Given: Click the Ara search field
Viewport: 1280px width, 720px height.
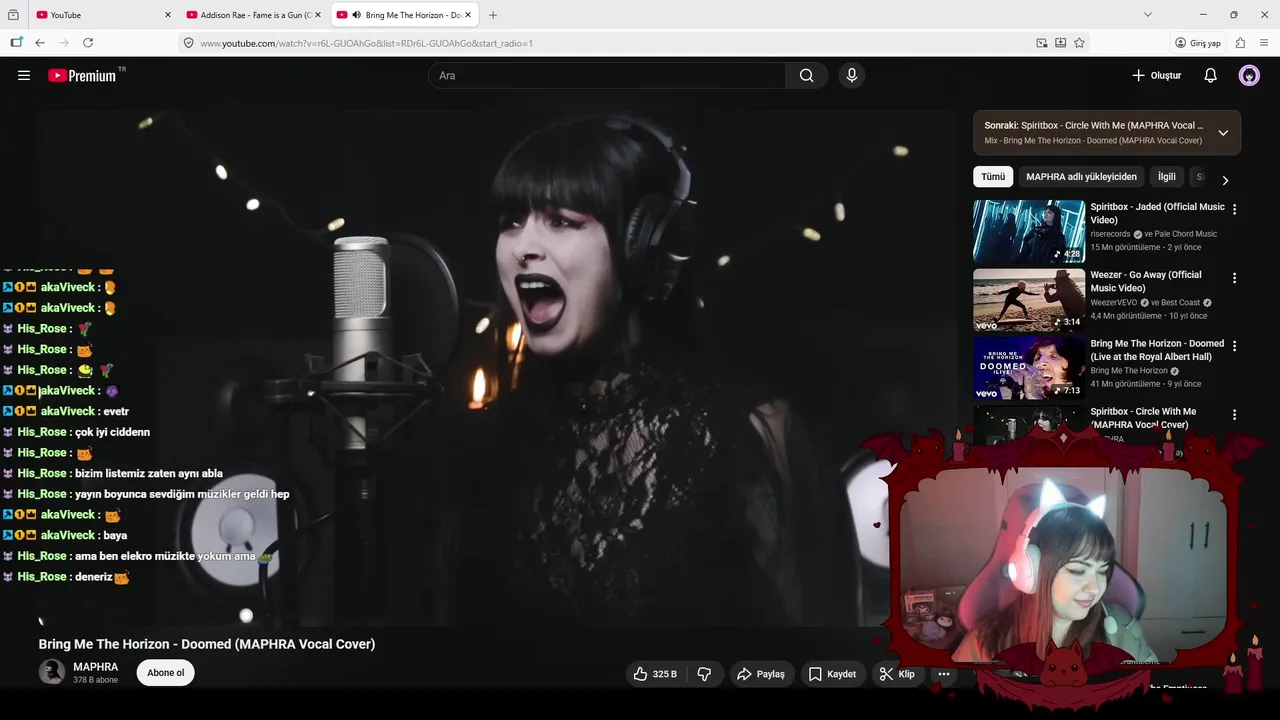Looking at the screenshot, I should (x=607, y=75).
